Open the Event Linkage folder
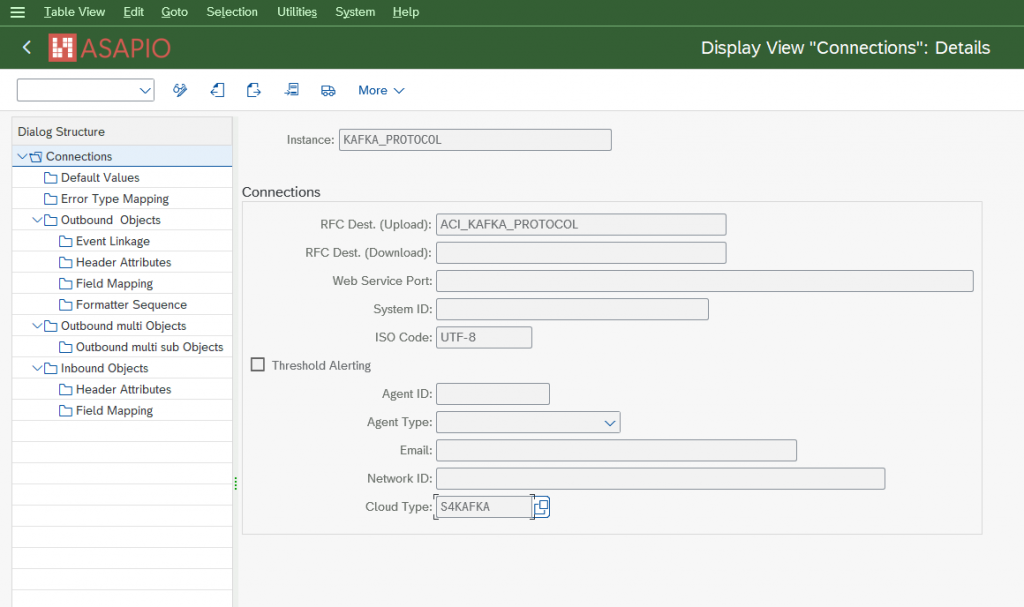Image resolution: width=1024 pixels, height=607 pixels. pos(112,241)
